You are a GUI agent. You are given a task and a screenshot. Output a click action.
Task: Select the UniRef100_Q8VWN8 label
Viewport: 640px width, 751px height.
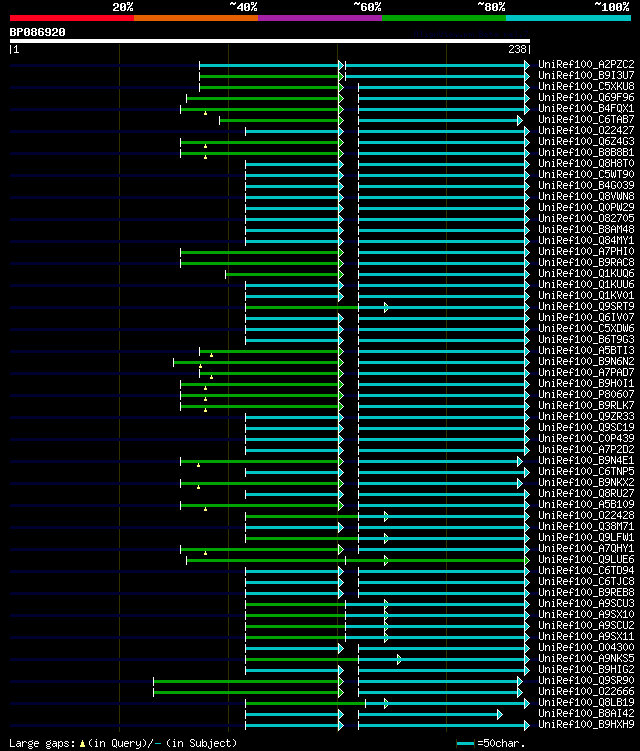point(586,196)
